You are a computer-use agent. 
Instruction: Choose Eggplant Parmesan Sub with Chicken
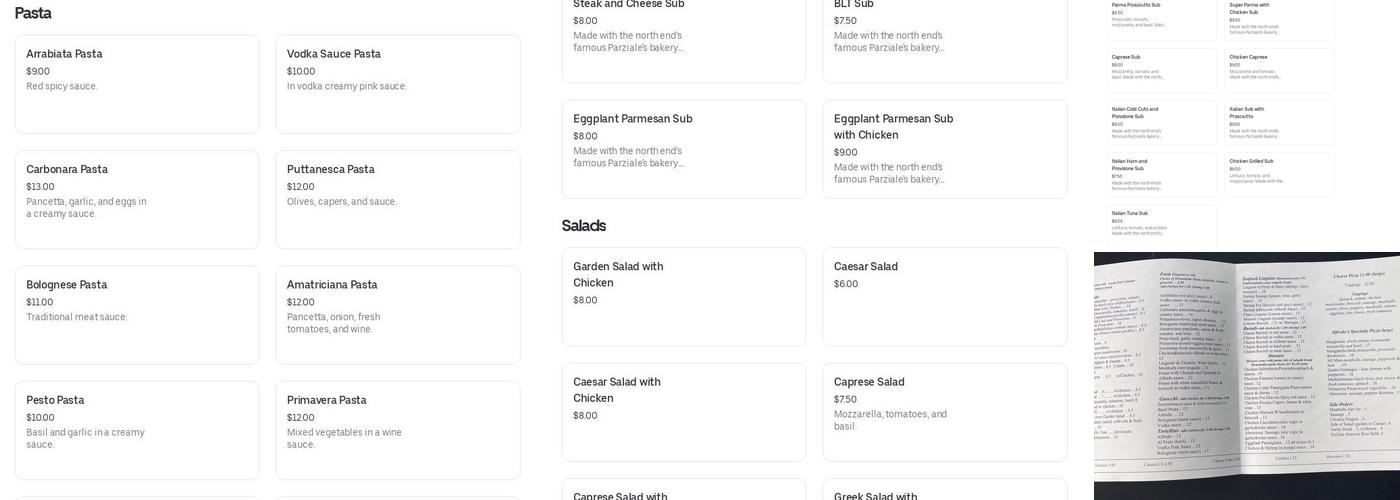pyautogui.click(x=944, y=148)
